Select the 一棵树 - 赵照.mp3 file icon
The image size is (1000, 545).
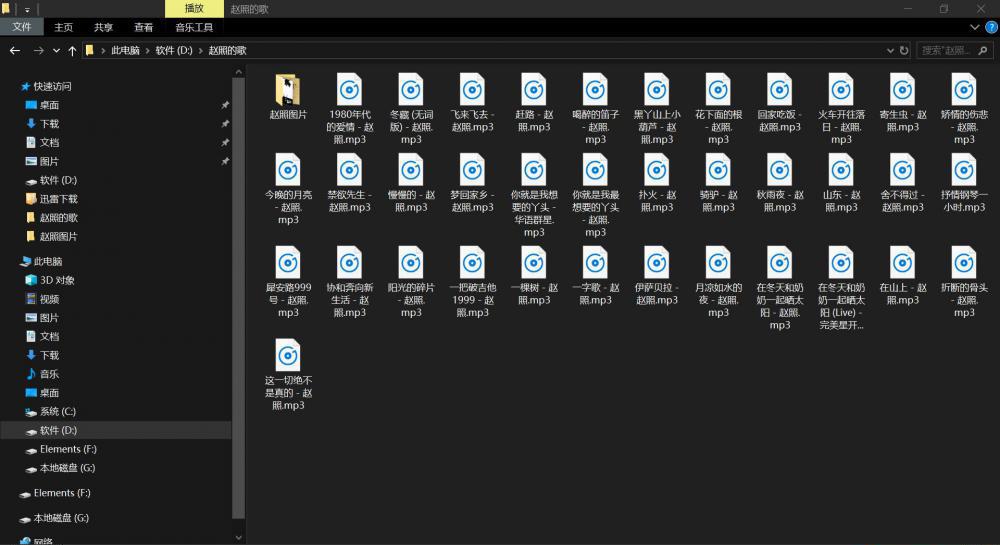[534, 263]
